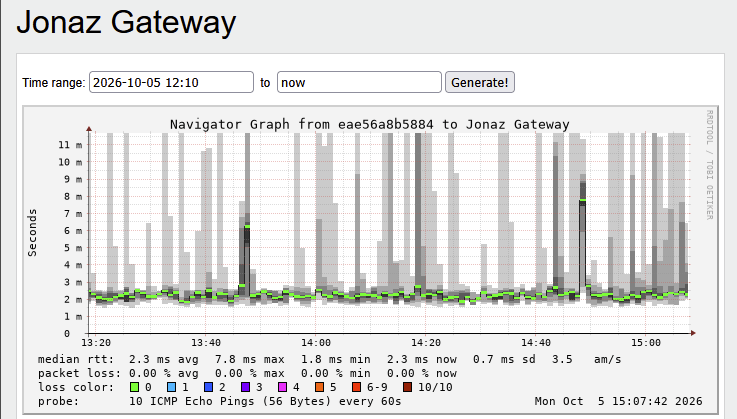Click the 'Time range:' label
Screen dimensions: 737x419
pyautogui.click(x=54, y=83)
